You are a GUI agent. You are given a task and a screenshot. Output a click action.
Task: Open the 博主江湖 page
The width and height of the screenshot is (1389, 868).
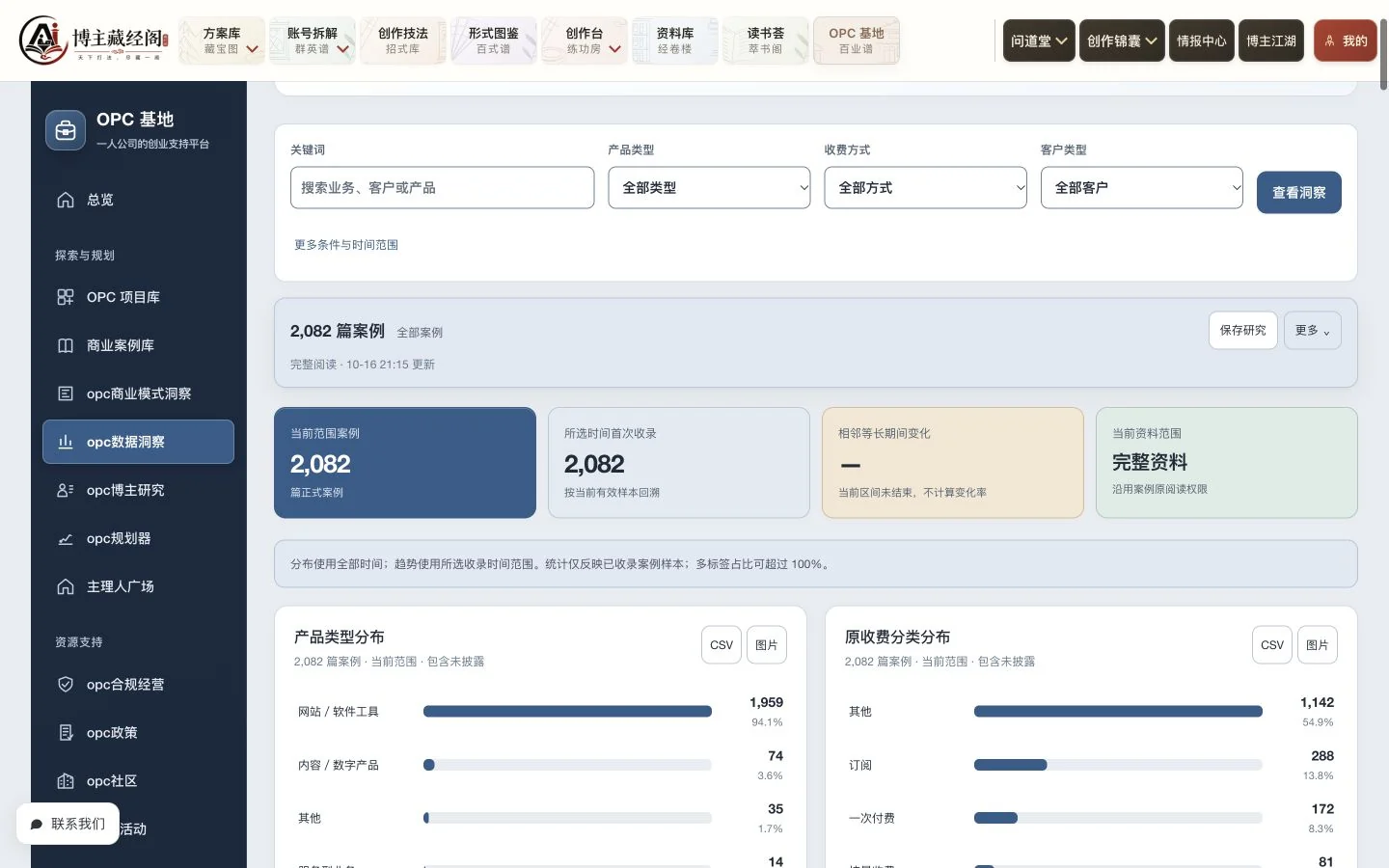coord(1271,41)
